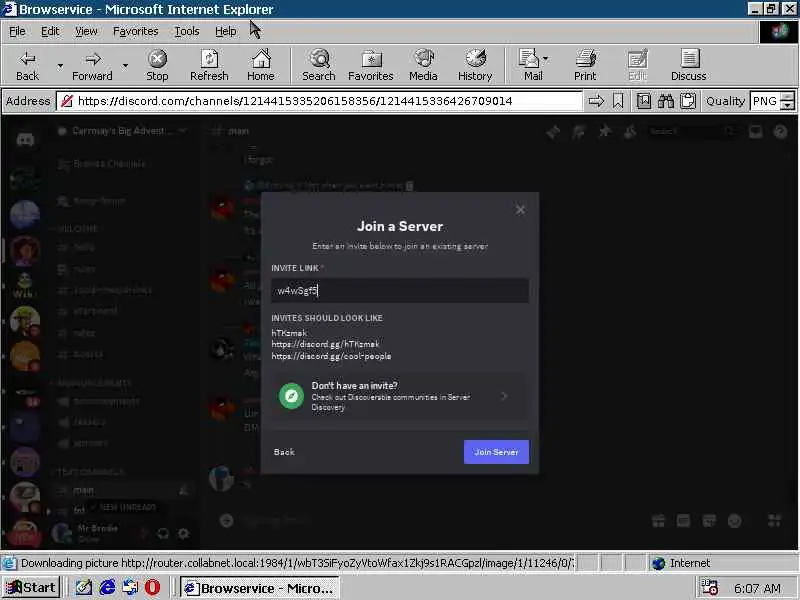Click the Windows Start button
Screen dimensions: 800x600
[x=31, y=588]
